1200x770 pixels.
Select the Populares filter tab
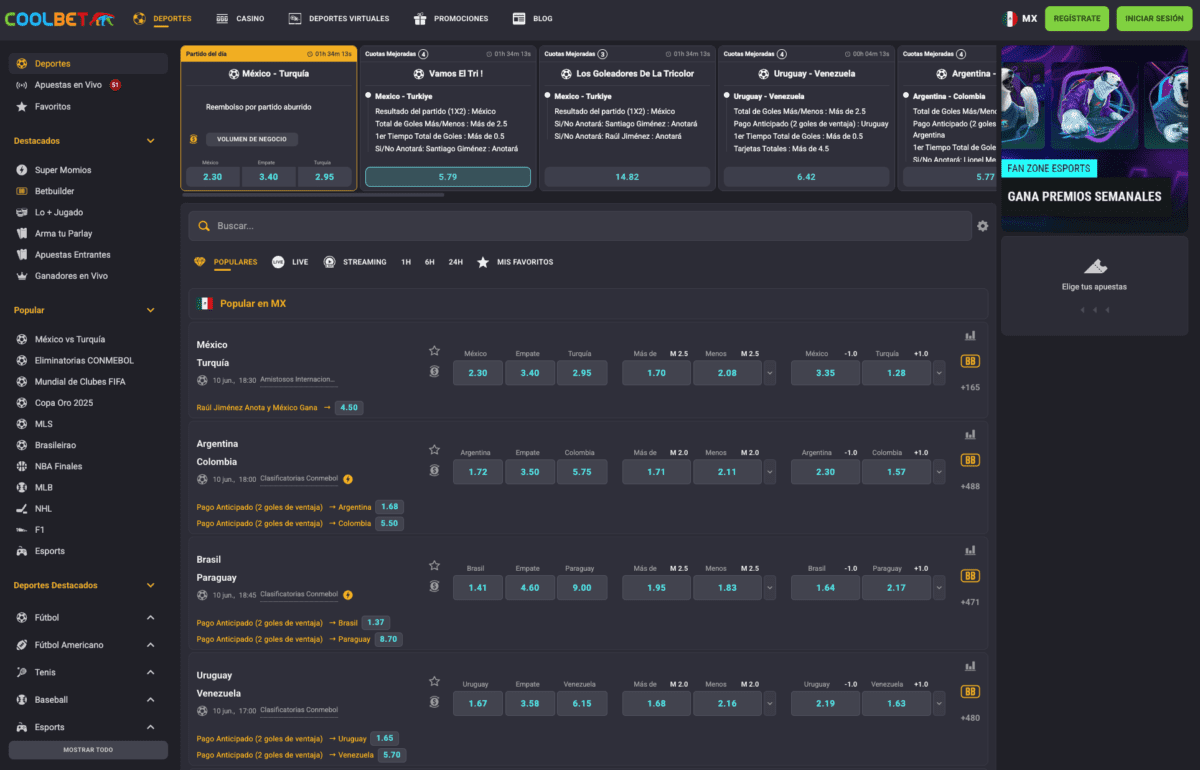point(225,262)
